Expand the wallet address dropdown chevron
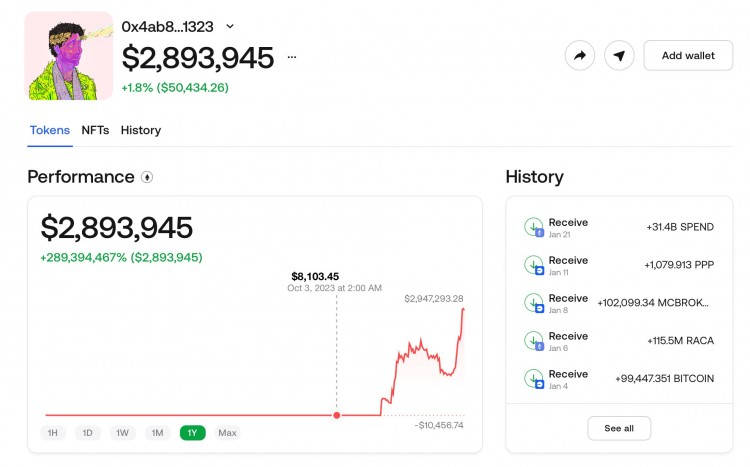The image size is (750, 467). [230, 26]
